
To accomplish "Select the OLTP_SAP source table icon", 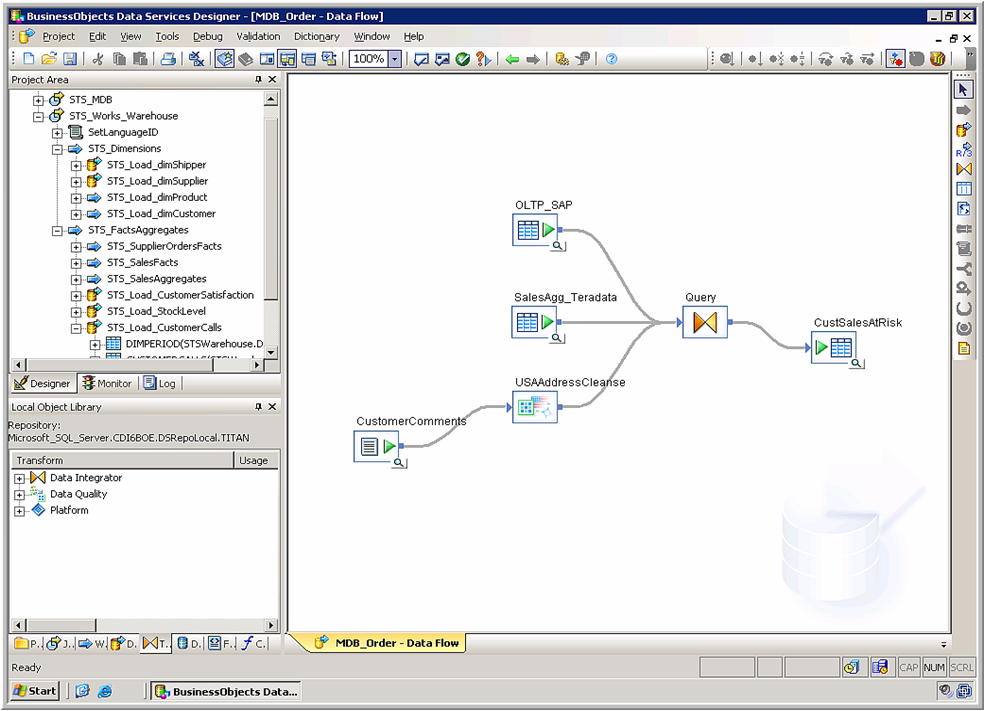I will tap(534, 232).
